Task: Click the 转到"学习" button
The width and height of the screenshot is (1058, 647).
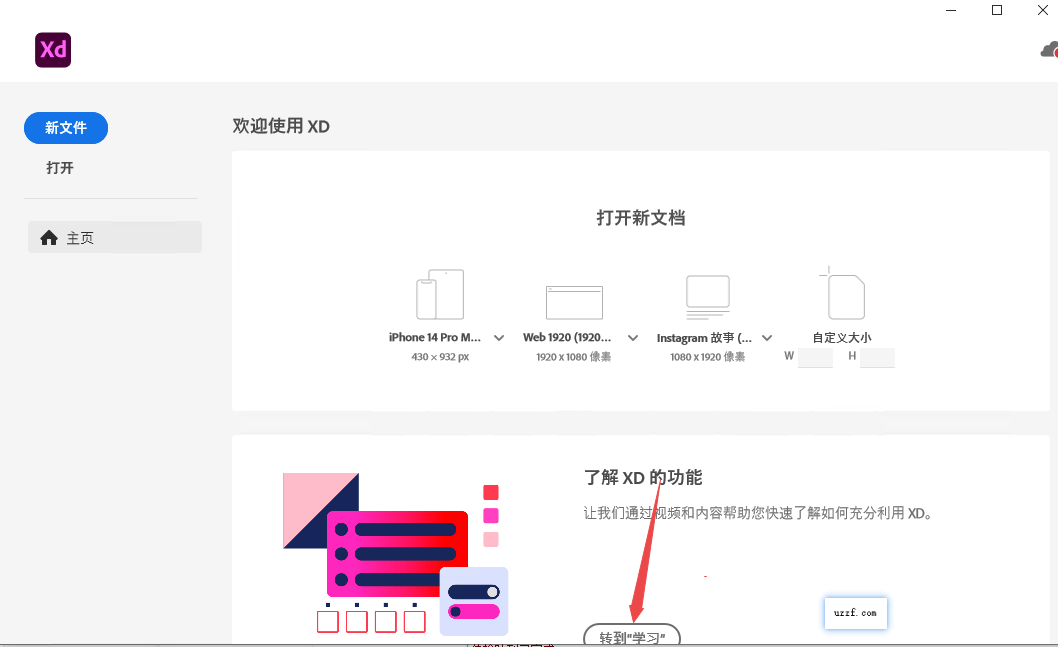Action: pyautogui.click(x=632, y=636)
